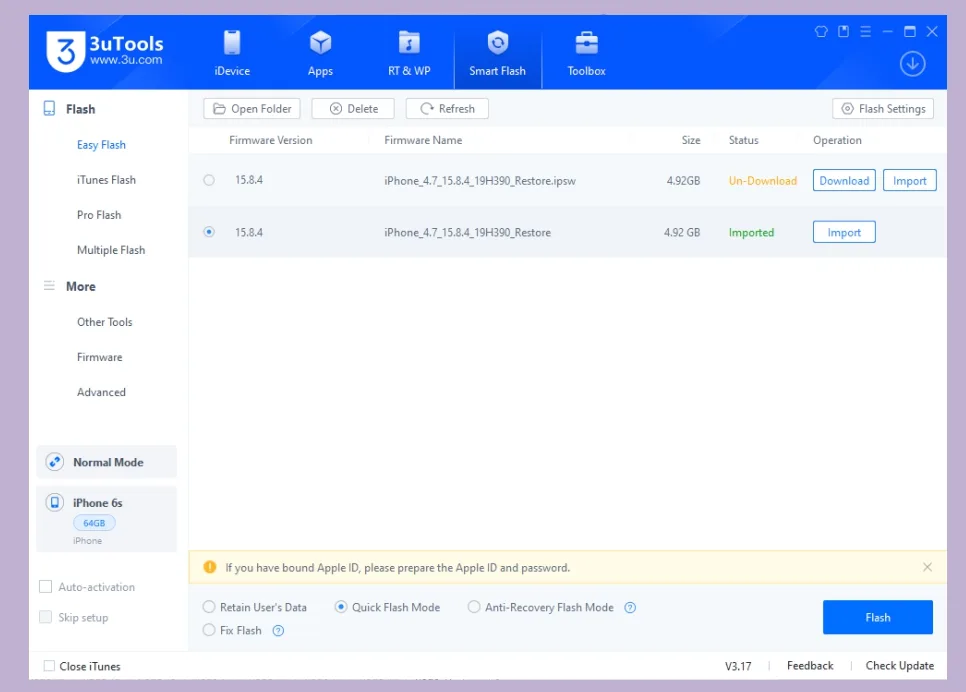Screen dimensions: 966x692
Task: Click the 64GB storage badge
Action: click(x=94, y=523)
